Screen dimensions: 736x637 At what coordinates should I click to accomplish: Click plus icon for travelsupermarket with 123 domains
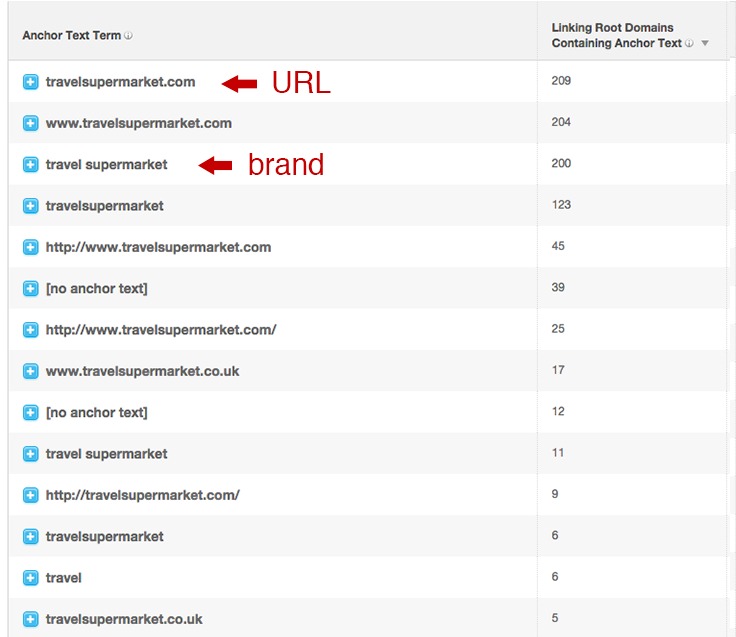[31, 206]
